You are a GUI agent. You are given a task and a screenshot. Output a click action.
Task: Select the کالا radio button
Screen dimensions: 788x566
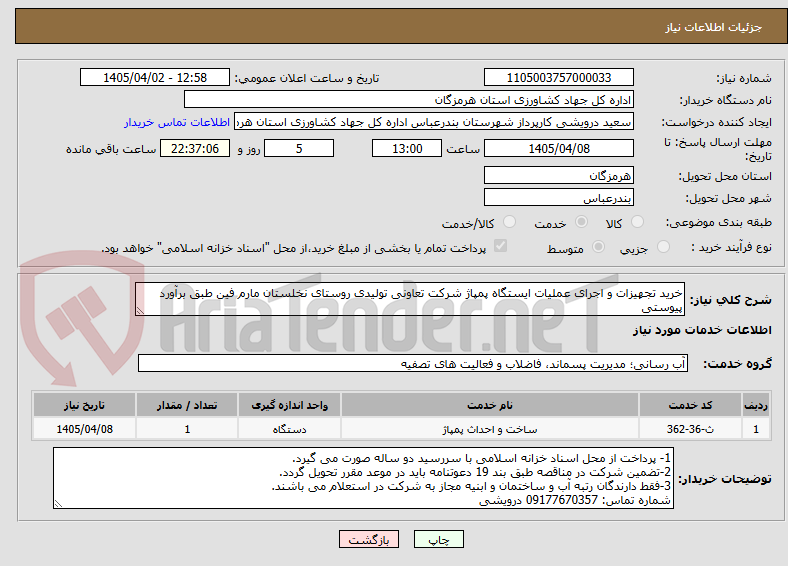point(637,222)
